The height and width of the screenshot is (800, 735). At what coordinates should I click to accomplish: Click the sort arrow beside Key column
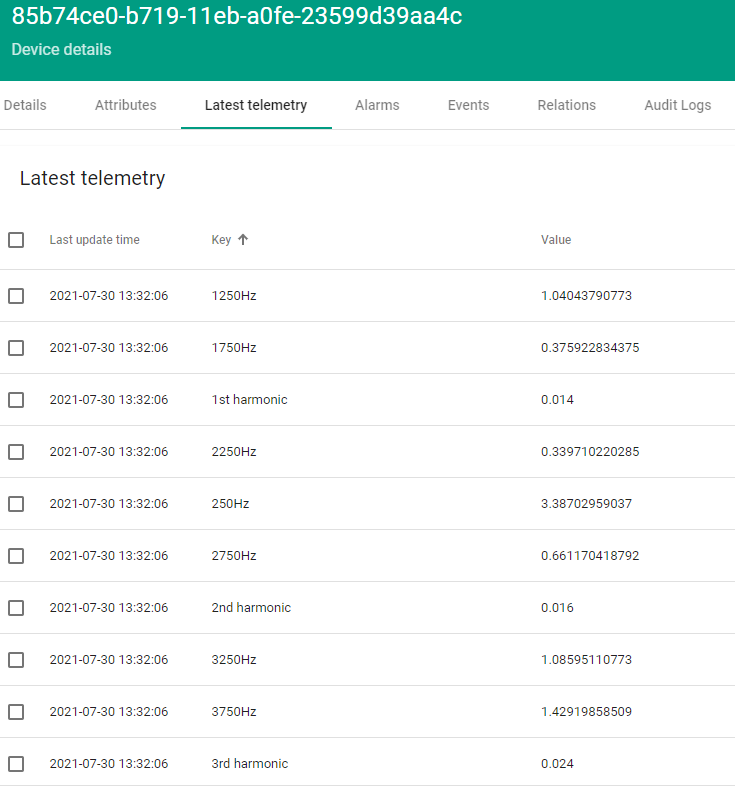tap(243, 240)
